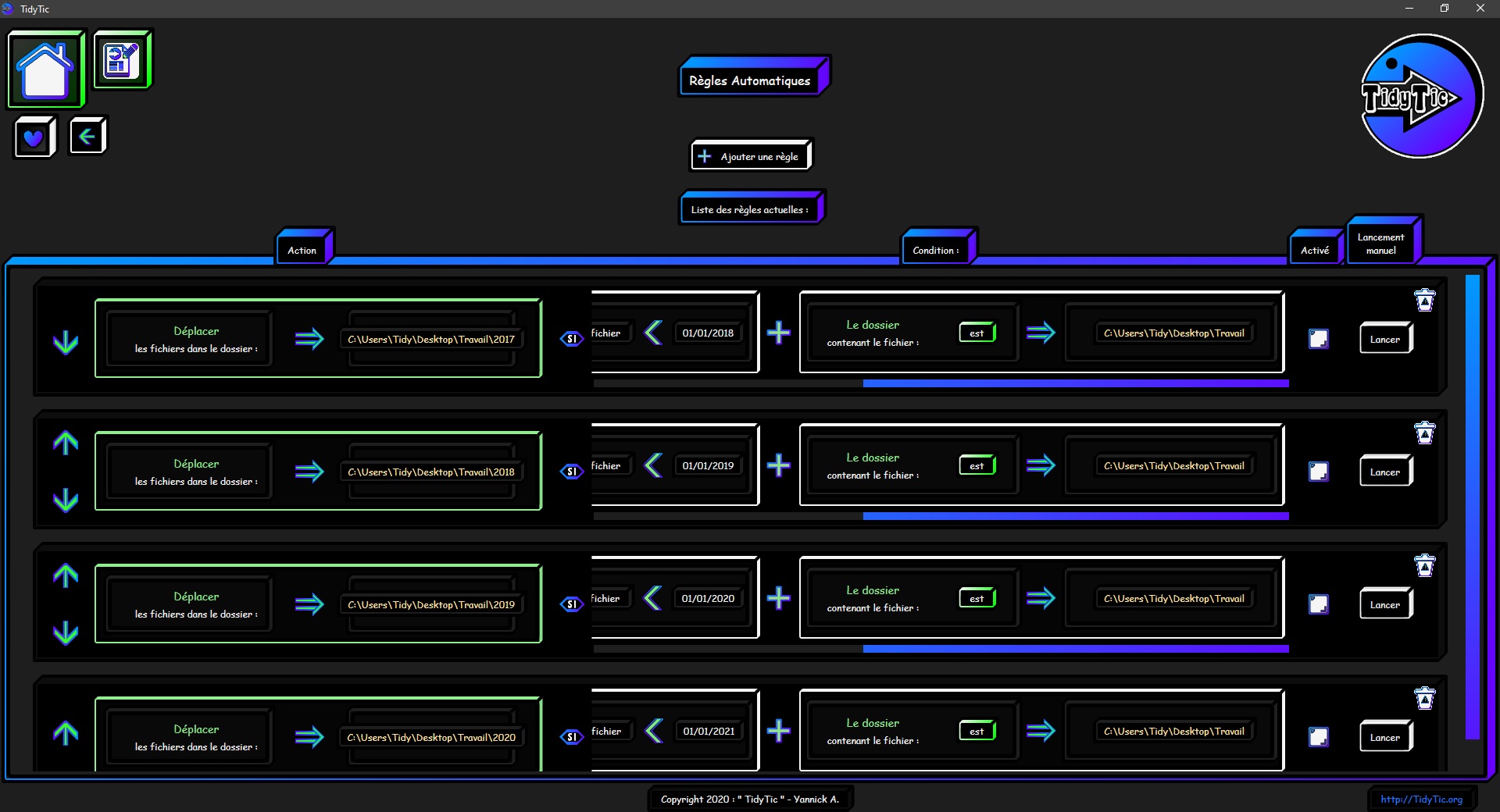The height and width of the screenshot is (812, 1500).
Task: Click the plus sign after 01/01/2020
Action: 779,599
